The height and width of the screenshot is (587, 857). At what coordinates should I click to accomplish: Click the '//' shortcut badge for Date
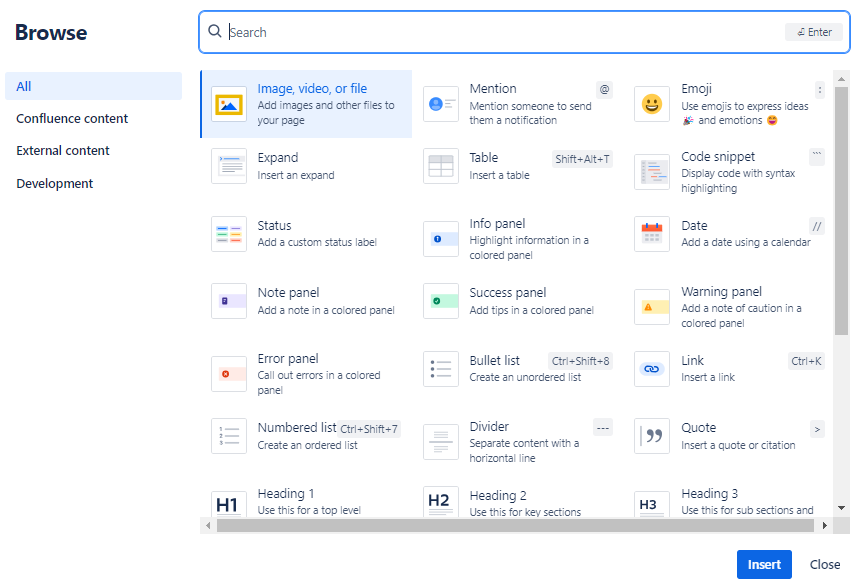point(817,226)
